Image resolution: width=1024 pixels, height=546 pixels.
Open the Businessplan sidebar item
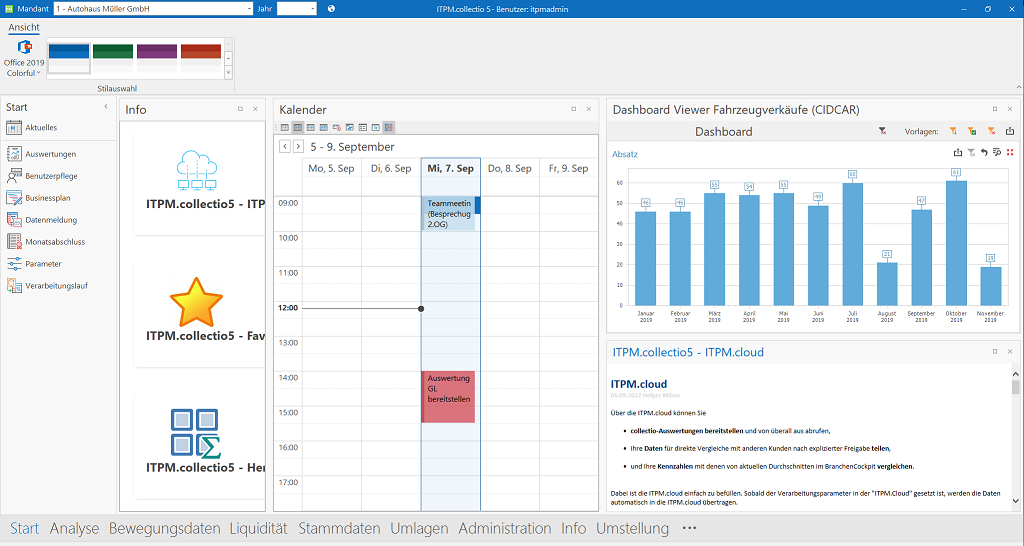[x=38, y=198]
